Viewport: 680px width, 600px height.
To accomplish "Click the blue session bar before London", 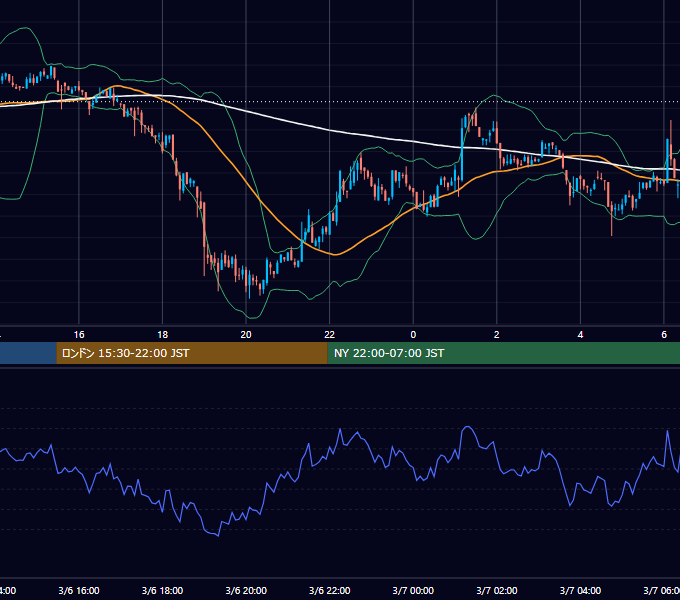I will pos(28,353).
